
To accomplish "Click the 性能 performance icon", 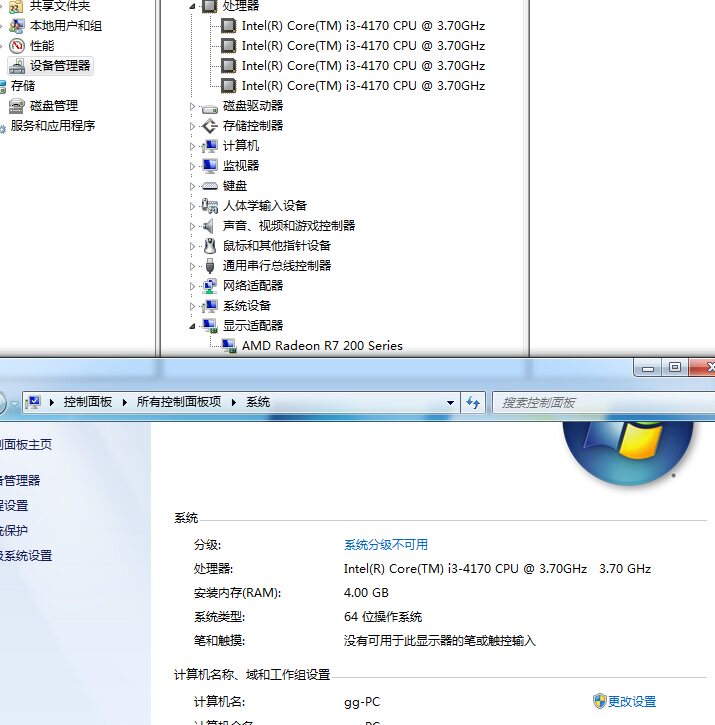I will pyautogui.click(x=17, y=46).
